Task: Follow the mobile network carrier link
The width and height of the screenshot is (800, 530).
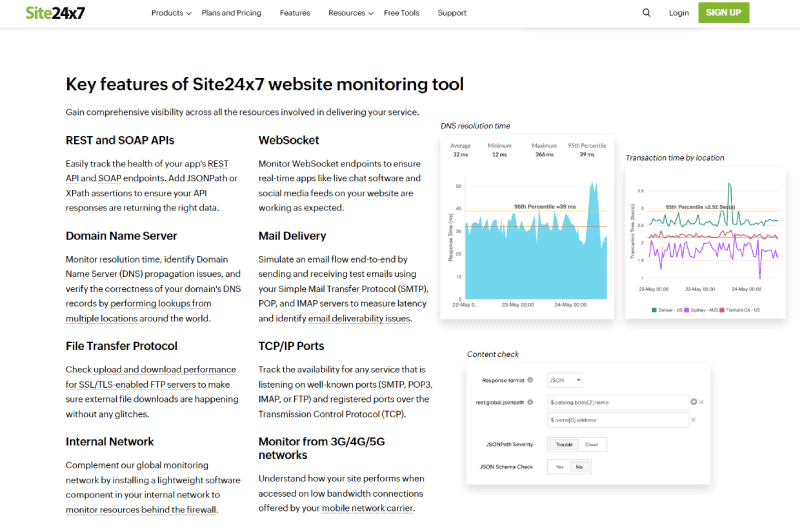Action: point(367,508)
